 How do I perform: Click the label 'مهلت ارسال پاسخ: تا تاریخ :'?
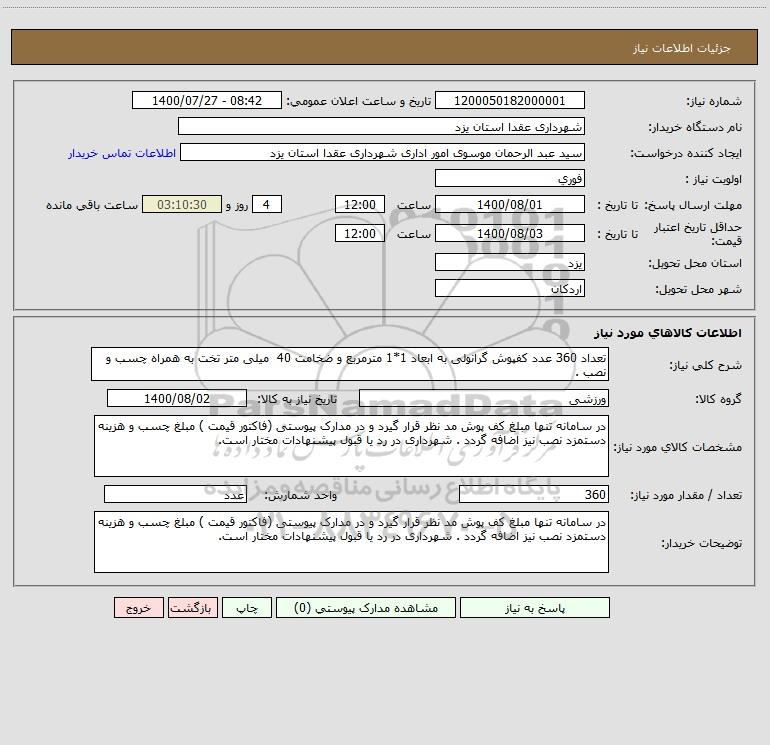tap(669, 205)
